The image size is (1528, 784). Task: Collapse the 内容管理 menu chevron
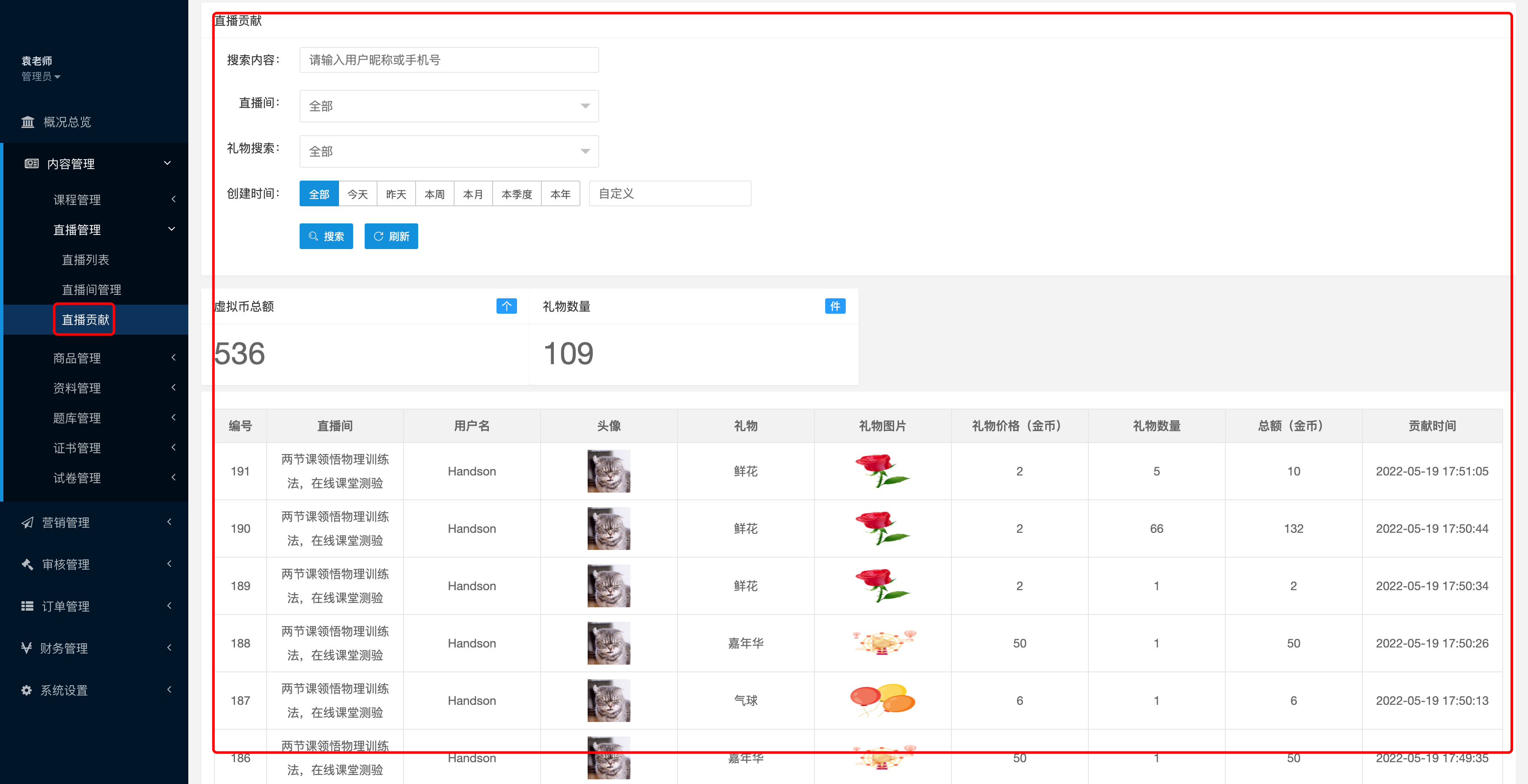click(x=167, y=163)
